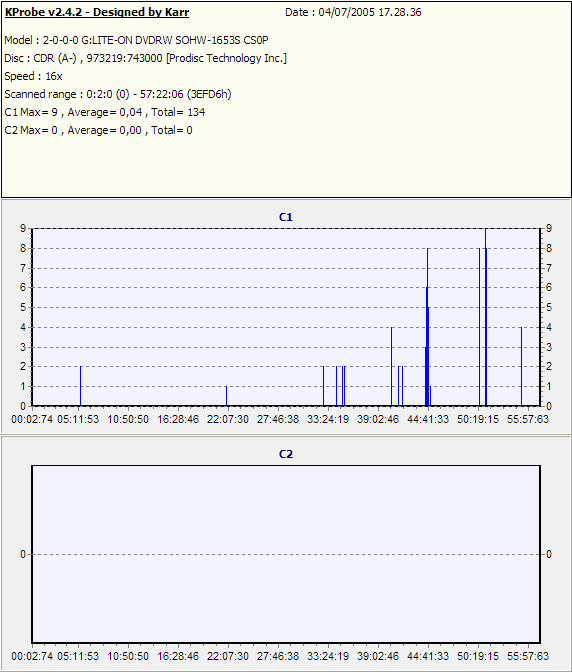
Task: Click the small C1 spike near 22:07:30
Action: click(x=226, y=396)
